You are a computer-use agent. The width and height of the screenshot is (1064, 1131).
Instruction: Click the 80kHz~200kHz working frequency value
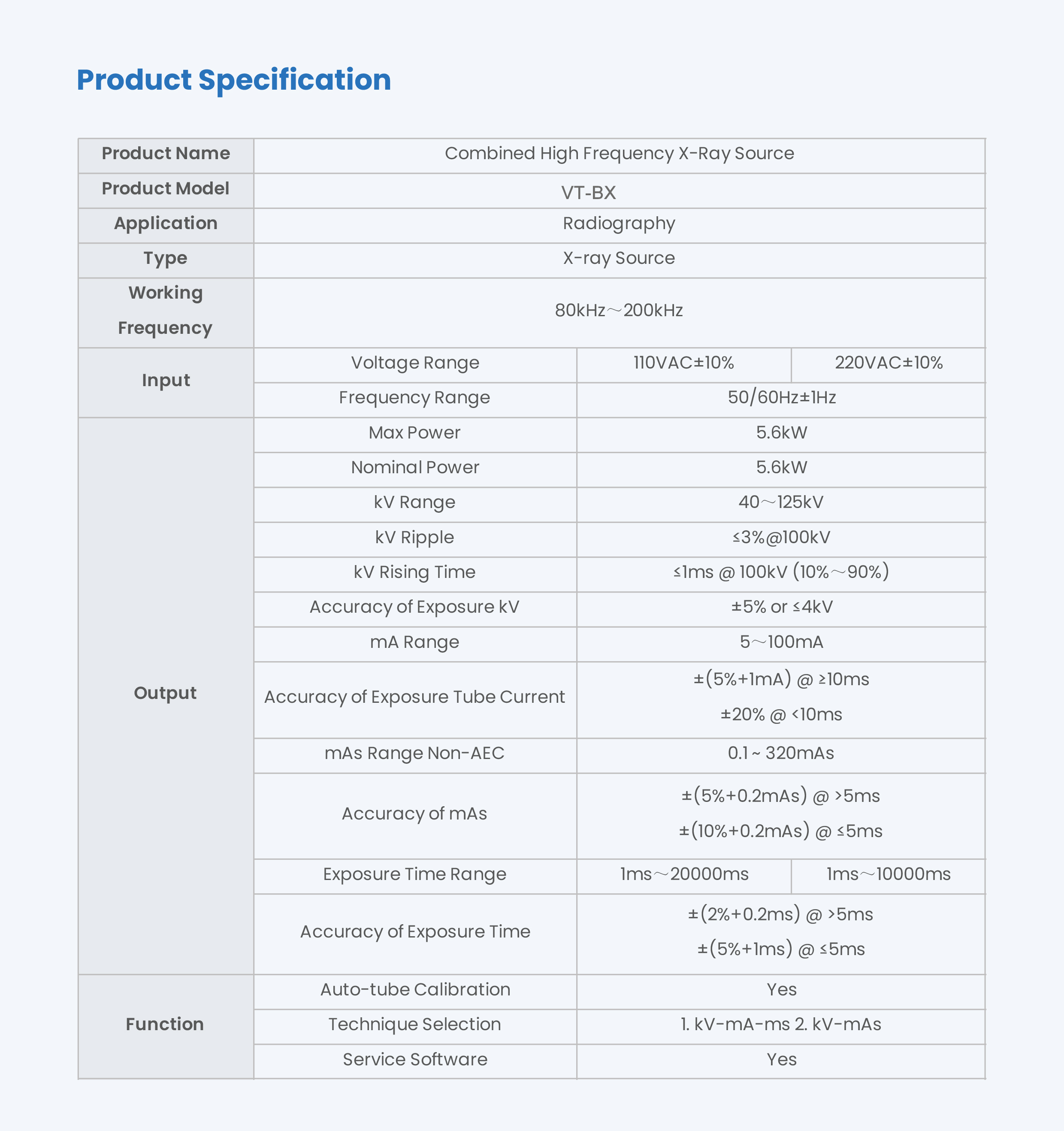pyautogui.click(x=619, y=311)
